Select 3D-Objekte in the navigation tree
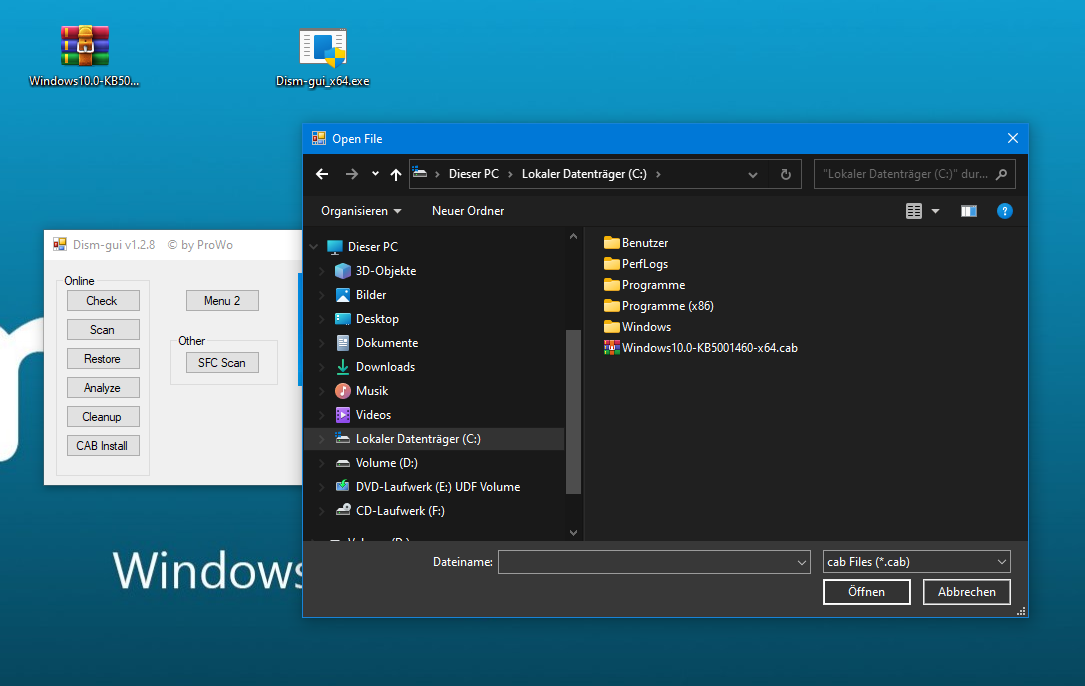Viewport: 1085px width, 686px height. click(x=385, y=271)
